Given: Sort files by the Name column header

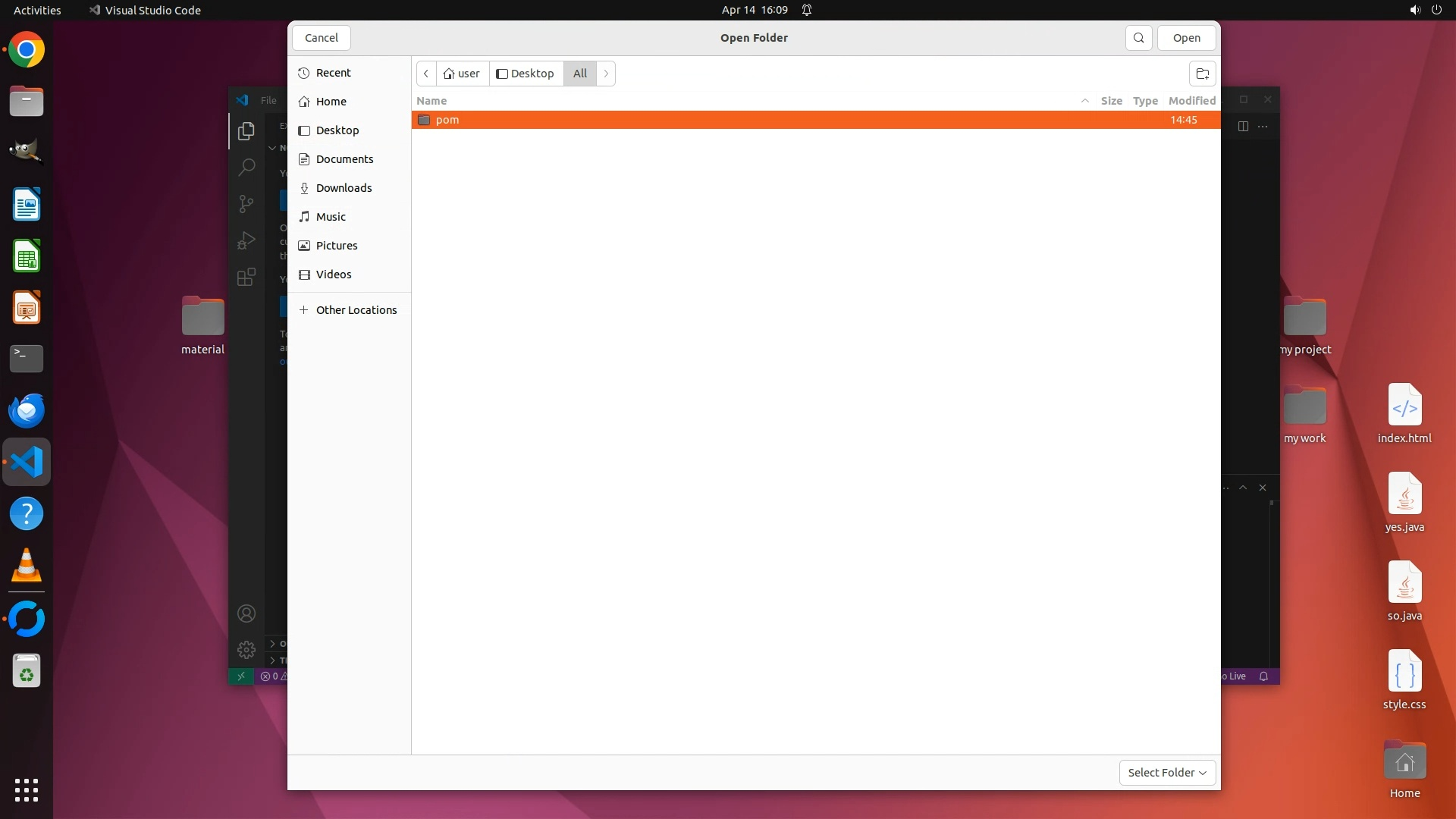Looking at the screenshot, I should coord(431,101).
